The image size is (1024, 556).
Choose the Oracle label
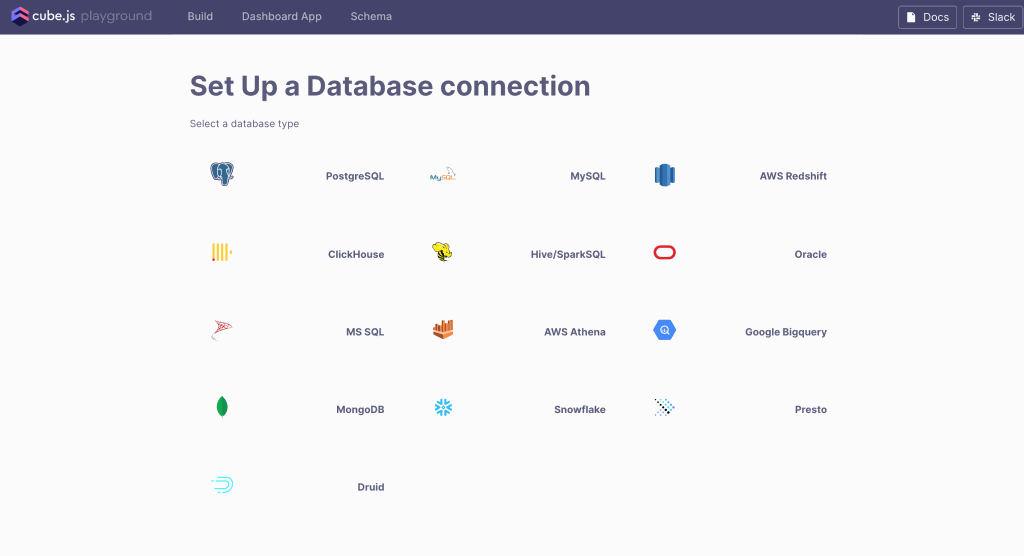(x=810, y=254)
